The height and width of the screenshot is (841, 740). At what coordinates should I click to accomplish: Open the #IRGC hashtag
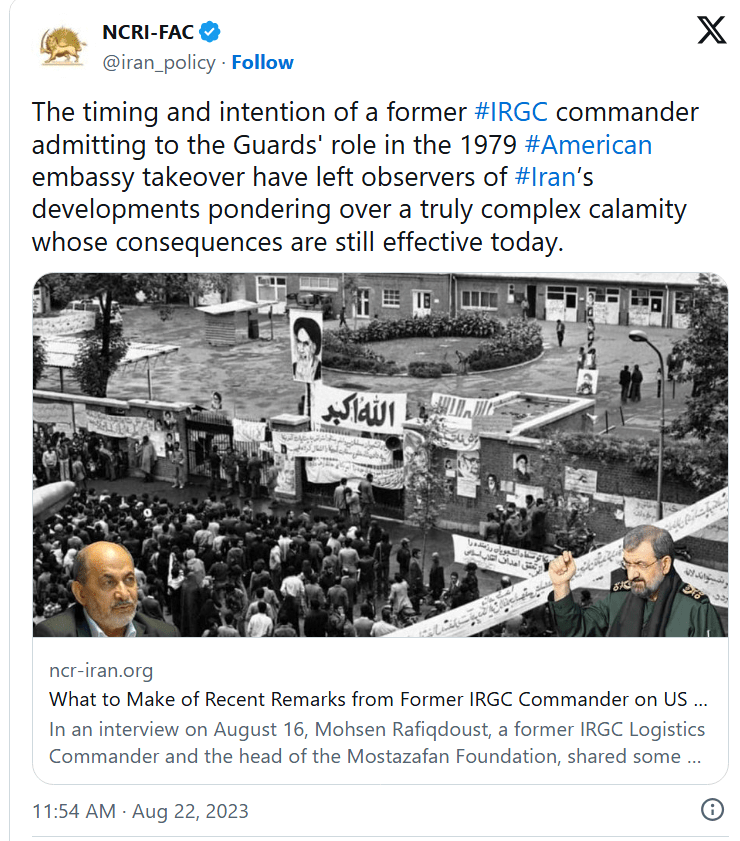pos(511,113)
